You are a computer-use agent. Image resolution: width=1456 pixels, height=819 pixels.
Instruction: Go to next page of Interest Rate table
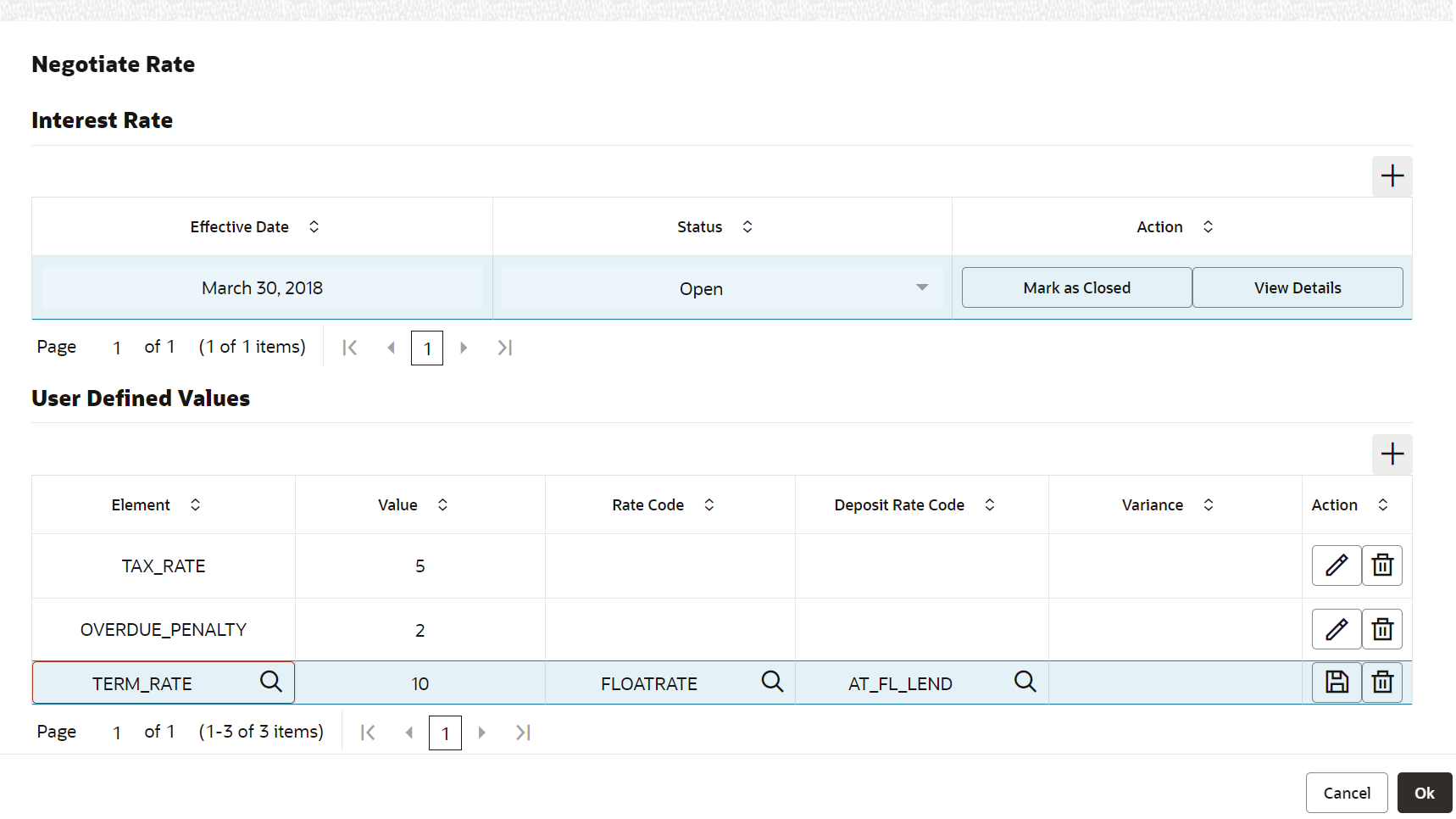[464, 348]
